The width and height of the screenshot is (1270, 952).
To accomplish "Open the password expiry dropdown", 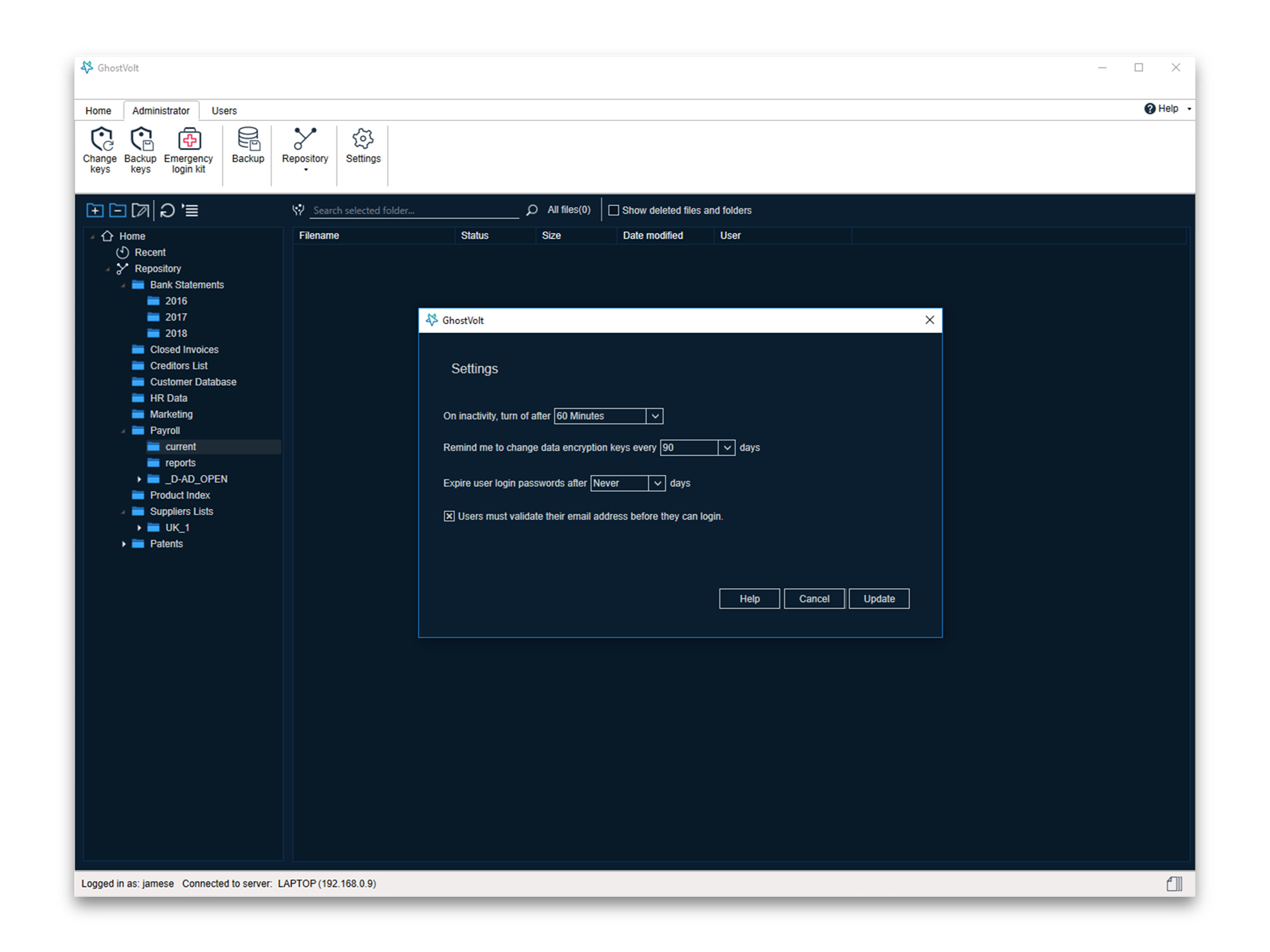I will 658,483.
